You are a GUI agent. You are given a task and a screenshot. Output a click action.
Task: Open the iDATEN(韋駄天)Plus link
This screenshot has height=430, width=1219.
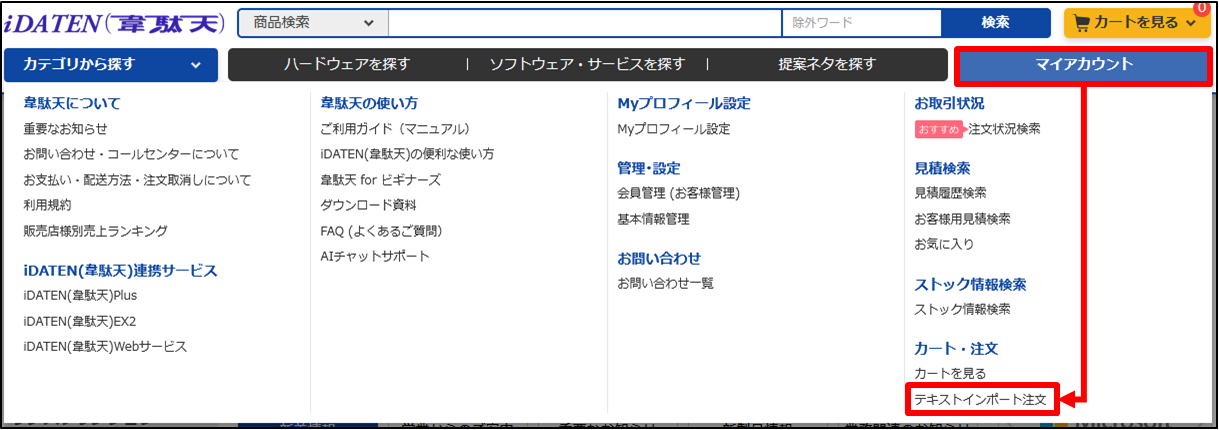80,296
